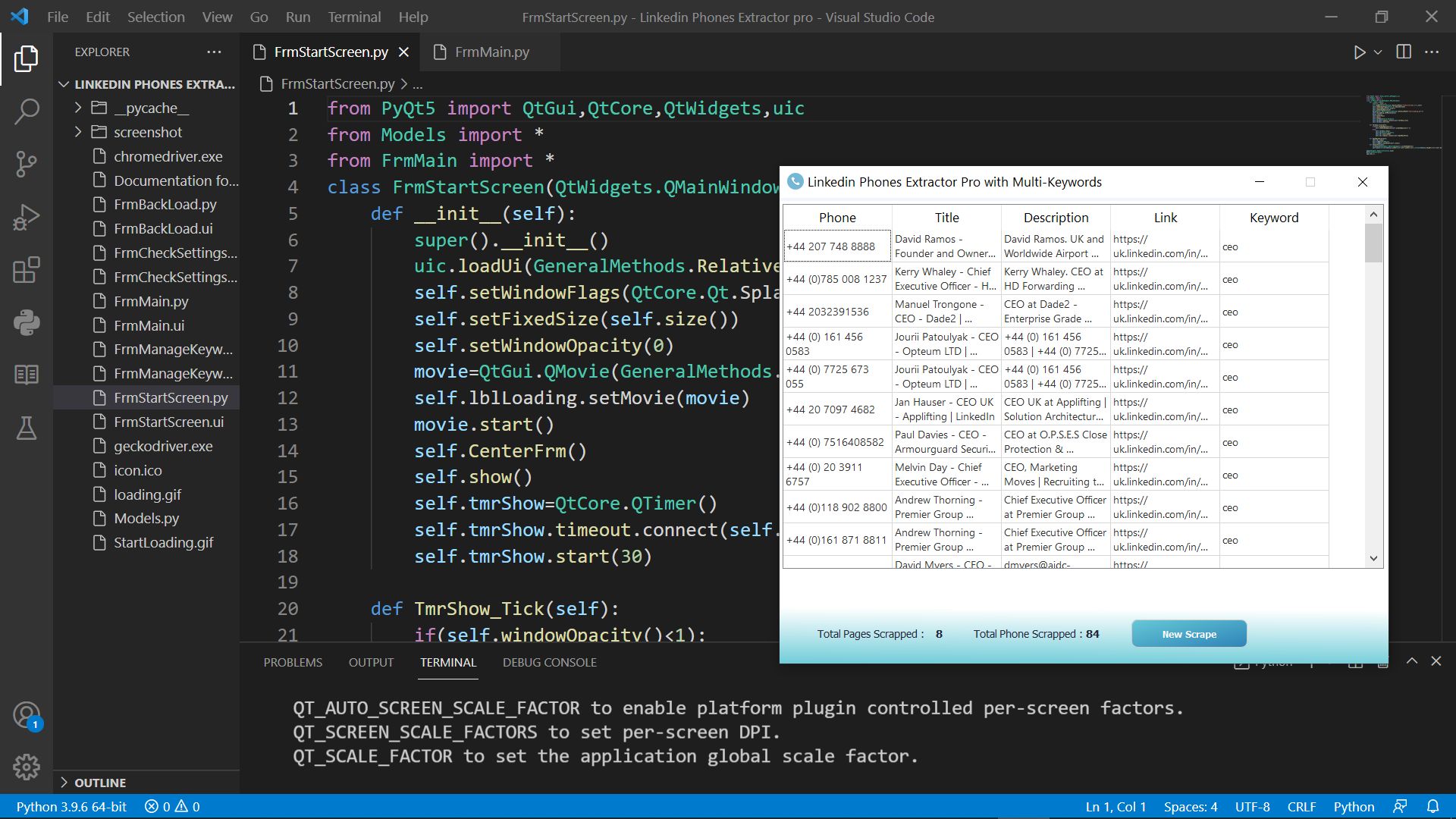Split the editor right

coord(1404,52)
